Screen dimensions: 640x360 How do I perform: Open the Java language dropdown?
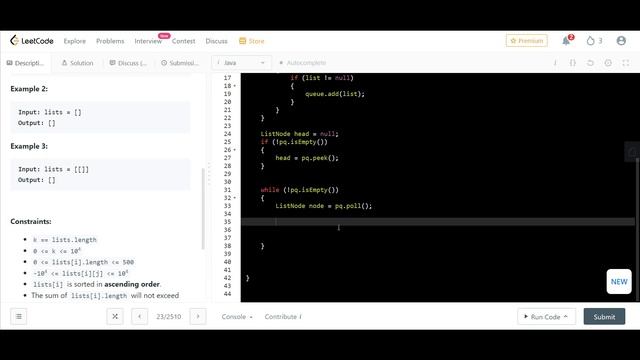[241, 63]
